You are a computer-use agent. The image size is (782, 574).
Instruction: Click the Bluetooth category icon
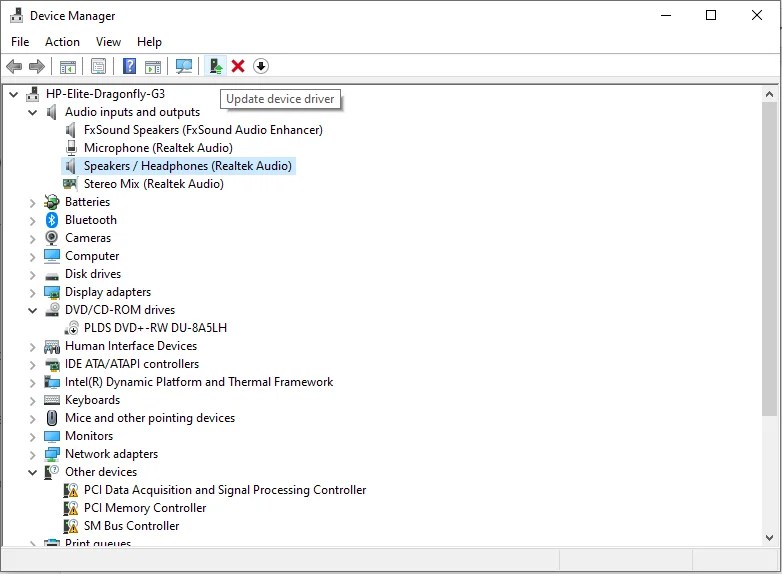52,220
